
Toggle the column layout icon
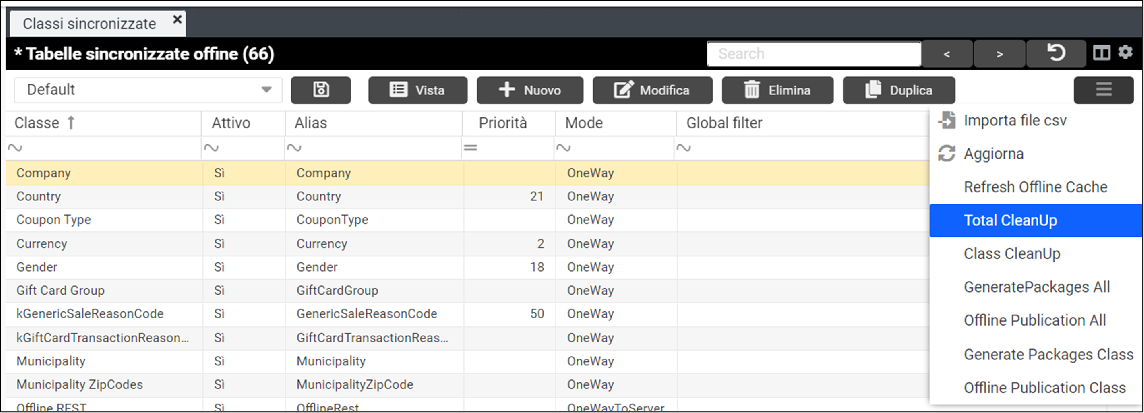pos(1102,53)
